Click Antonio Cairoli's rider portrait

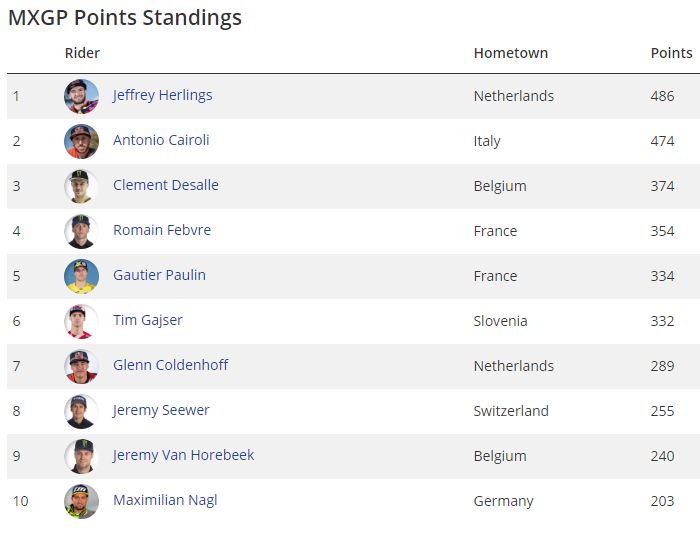tap(81, 141)
